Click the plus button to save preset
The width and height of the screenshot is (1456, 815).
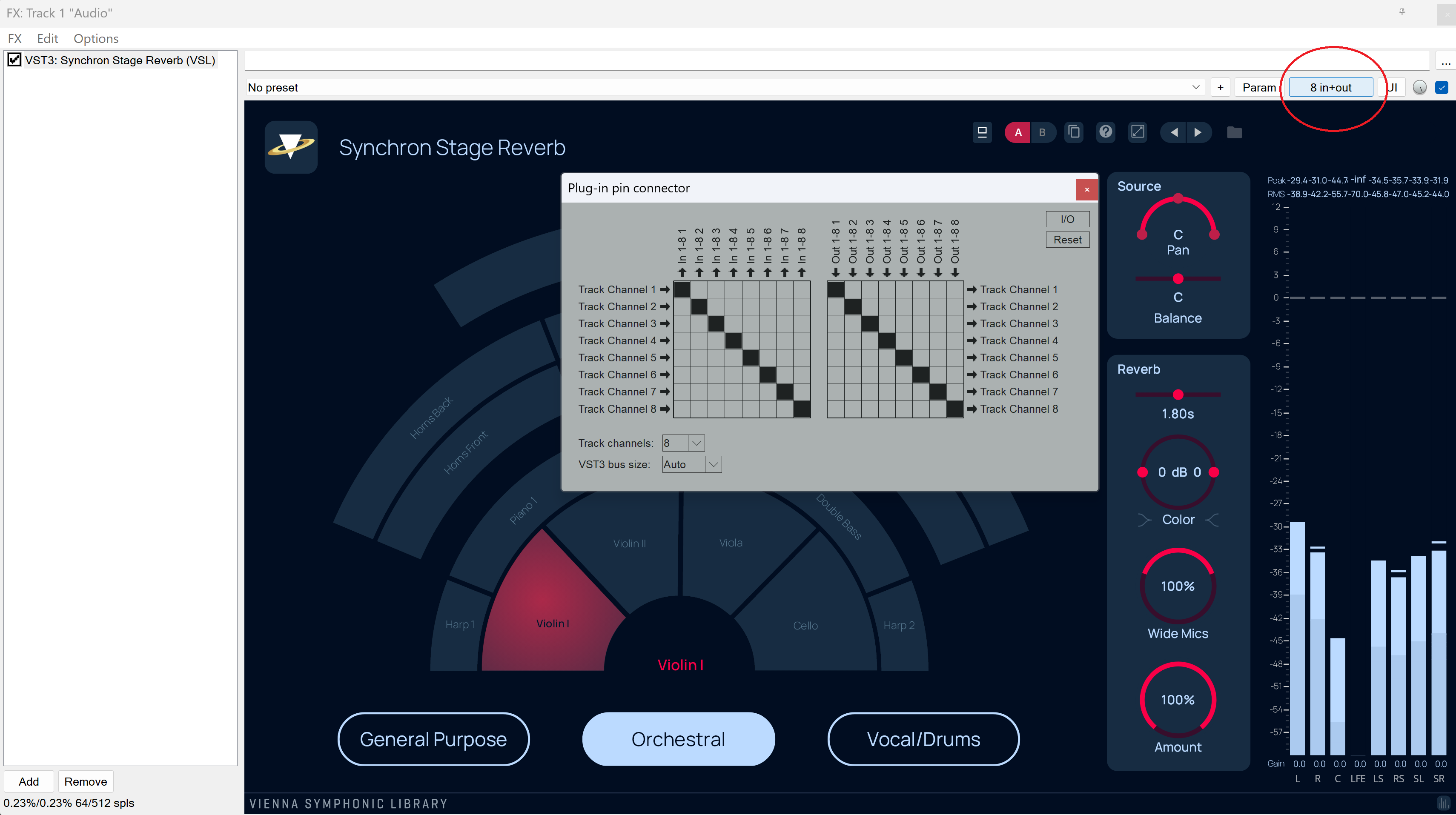point(1220,88)
